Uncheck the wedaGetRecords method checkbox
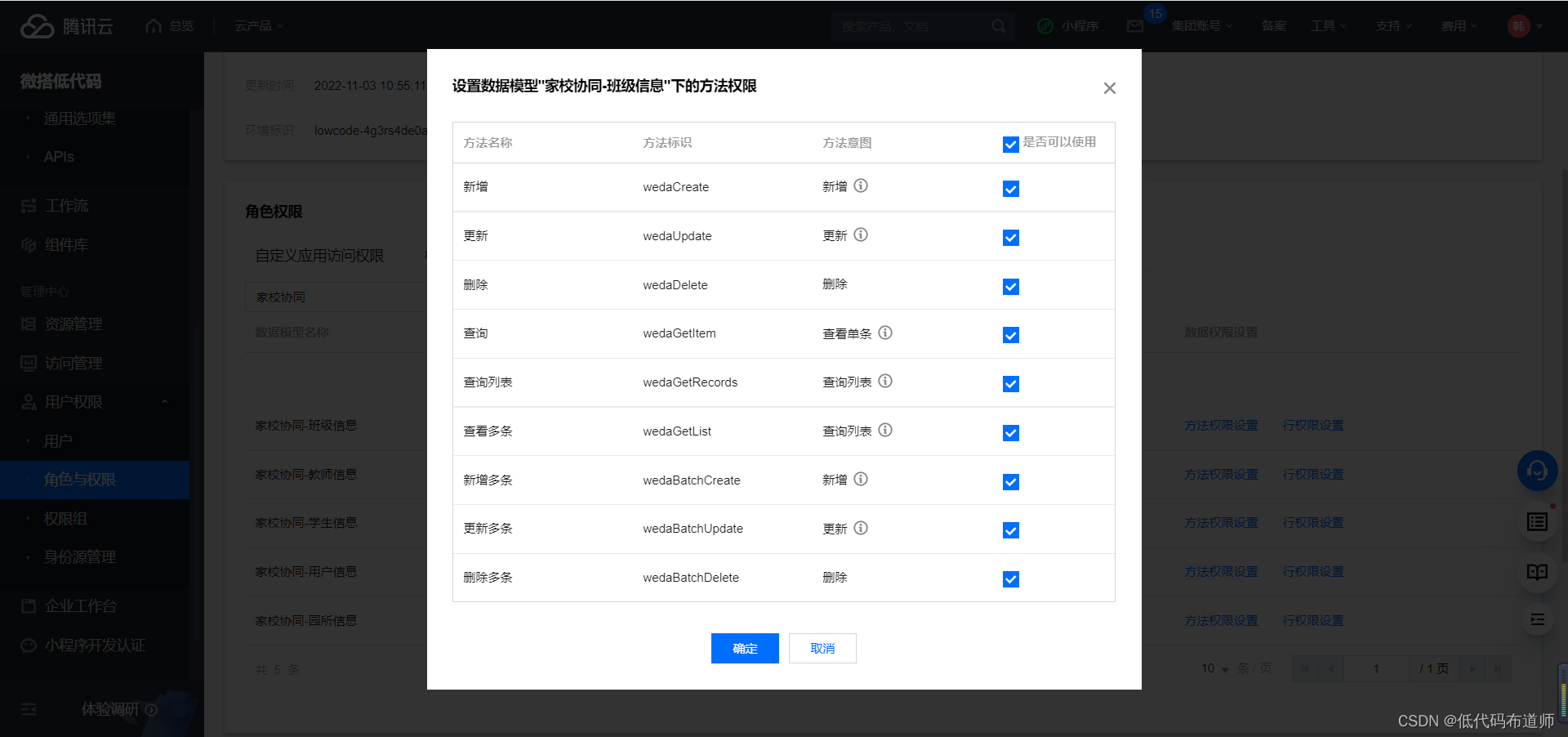The width and height of the screenshot is (1568, 737). (x=1010, y=384)
